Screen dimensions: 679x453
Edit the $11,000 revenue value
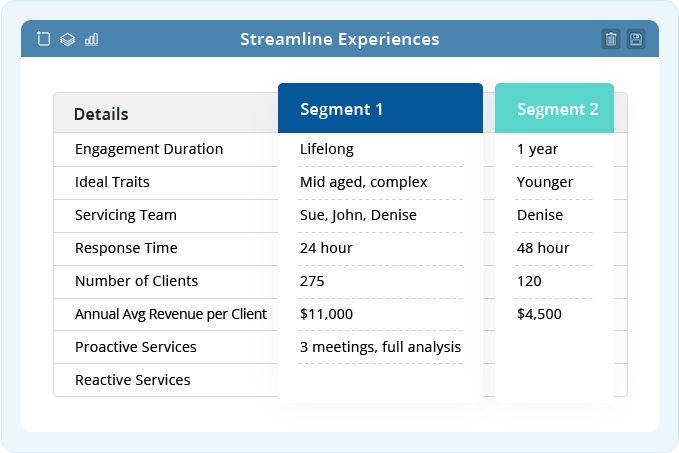point(380,314)
